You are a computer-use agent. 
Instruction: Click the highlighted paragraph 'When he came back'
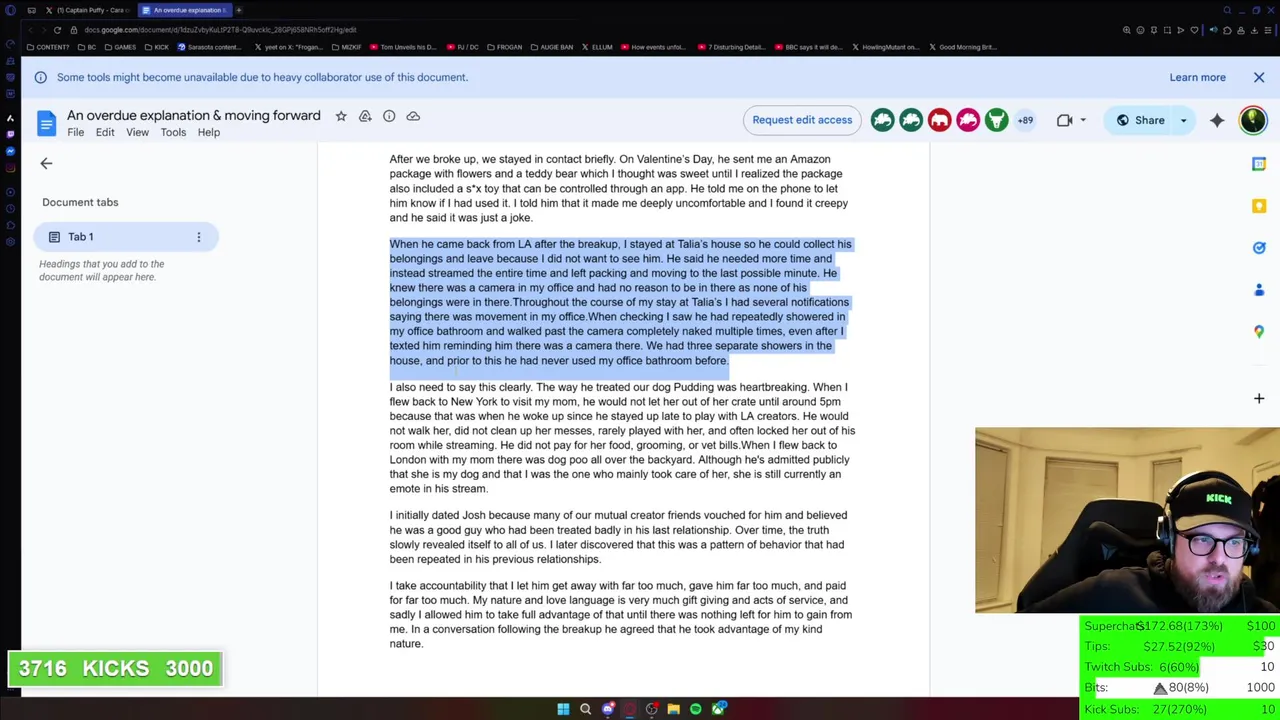coord(620,302)
